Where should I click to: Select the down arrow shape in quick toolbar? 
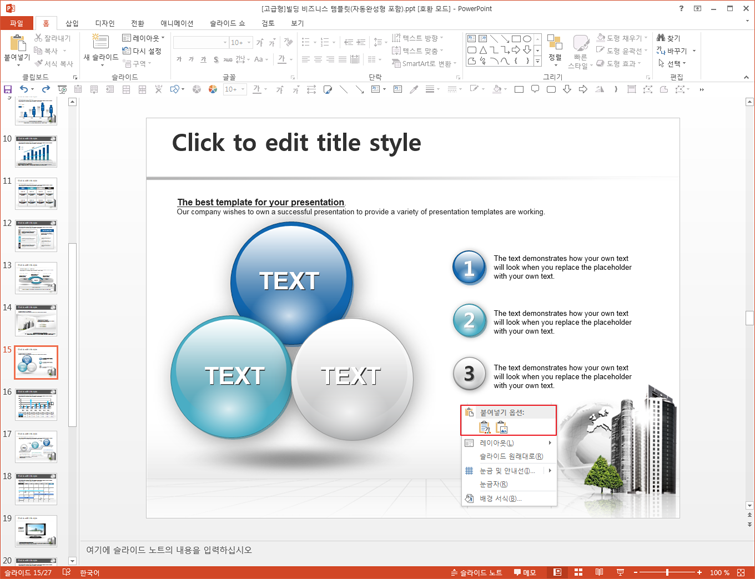pyautogui.click(x=567, y=89)
